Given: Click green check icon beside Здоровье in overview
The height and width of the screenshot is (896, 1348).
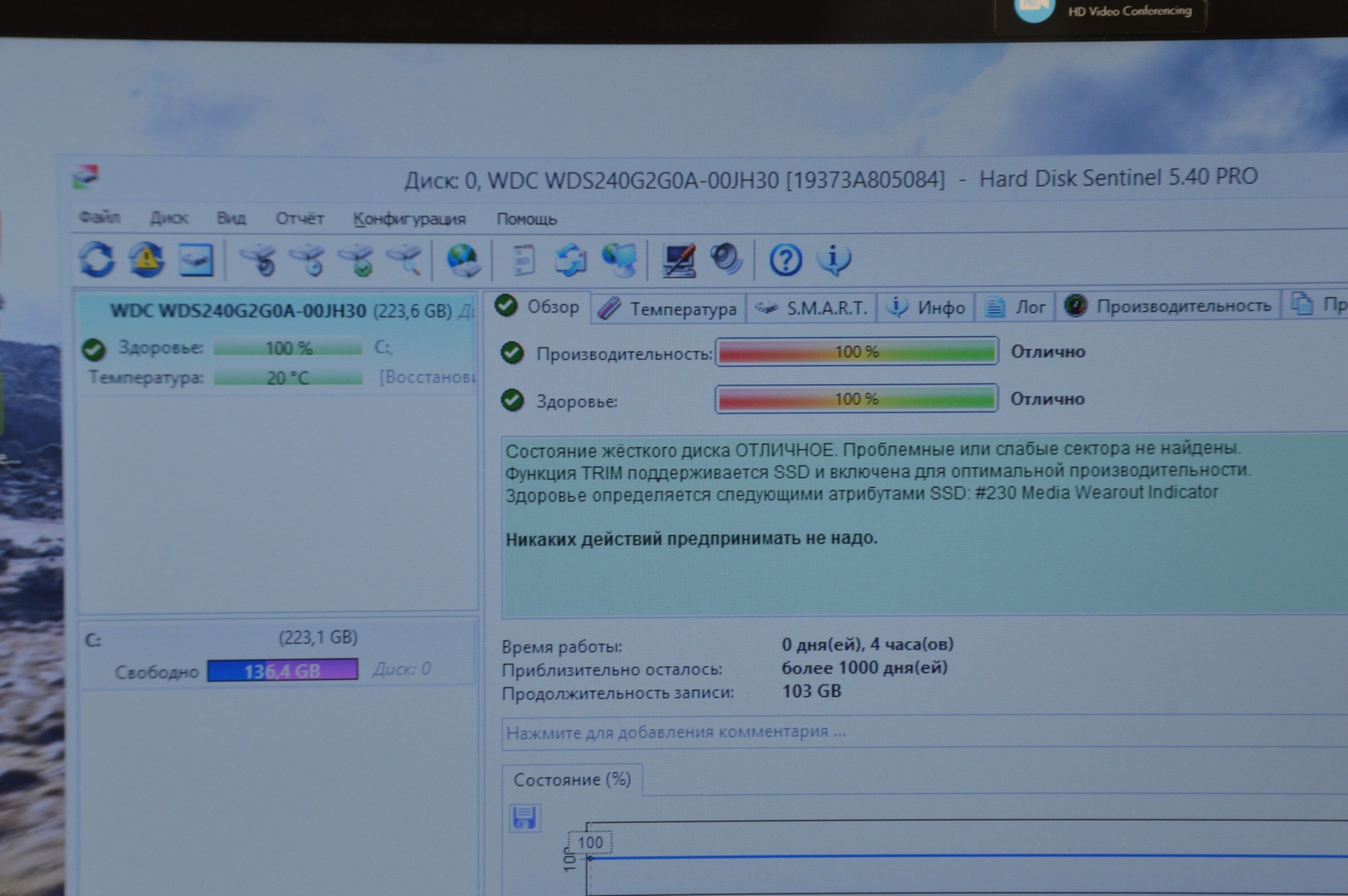Looking at the screenshot, I should pos(512,401).
